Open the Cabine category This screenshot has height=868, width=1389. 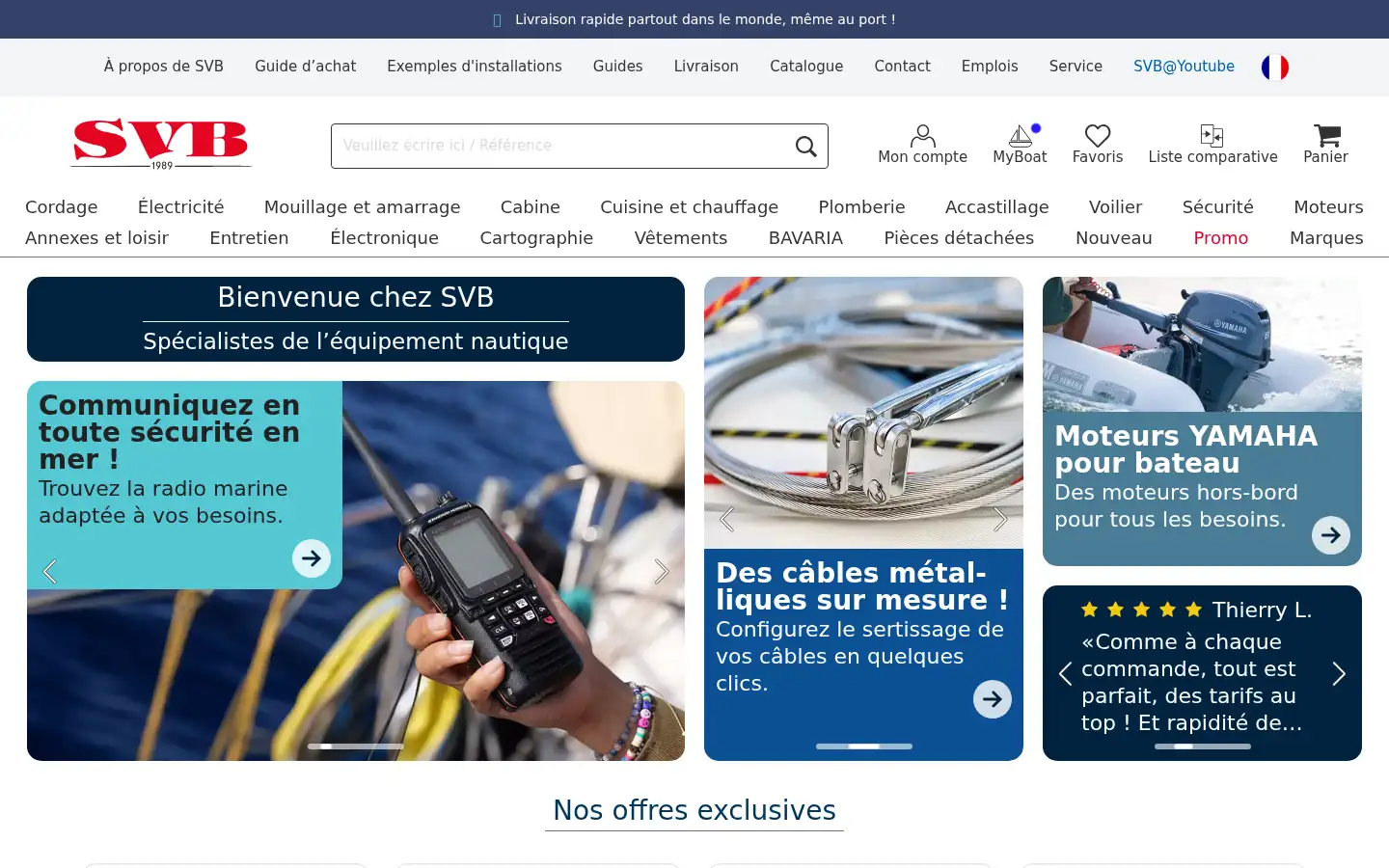tap(530, 207)
